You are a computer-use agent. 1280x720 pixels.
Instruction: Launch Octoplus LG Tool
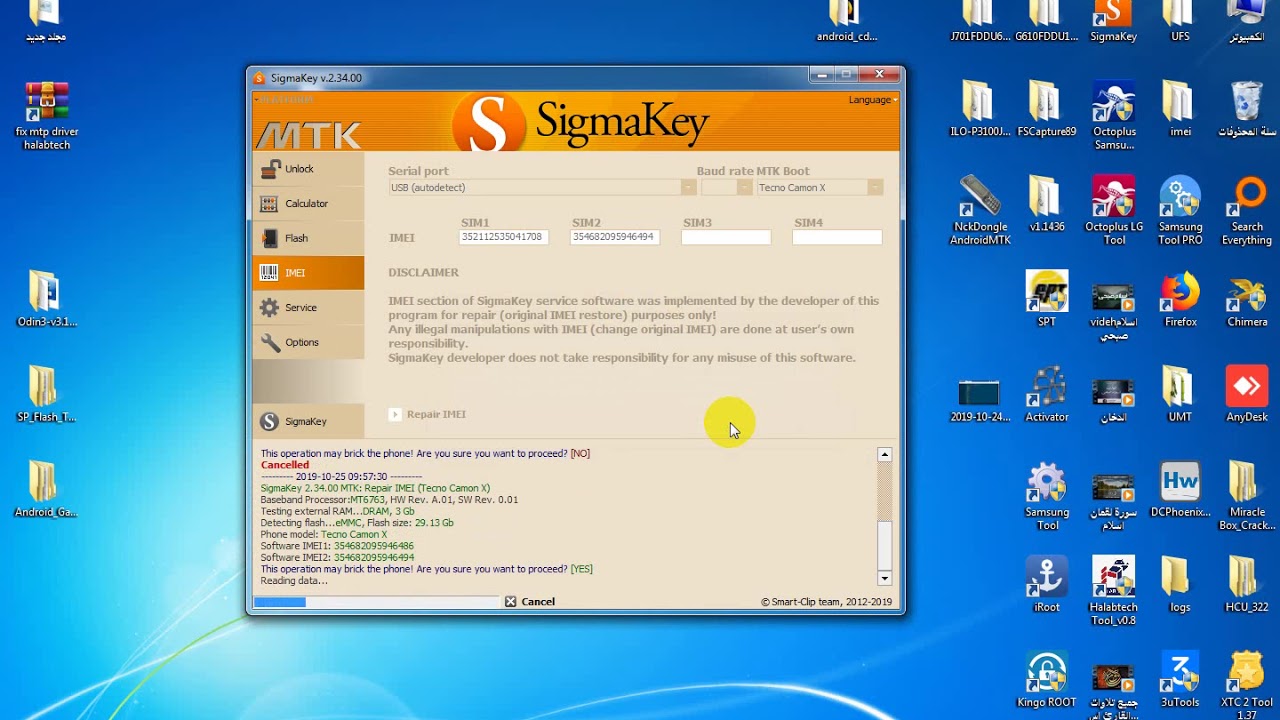1113,210
